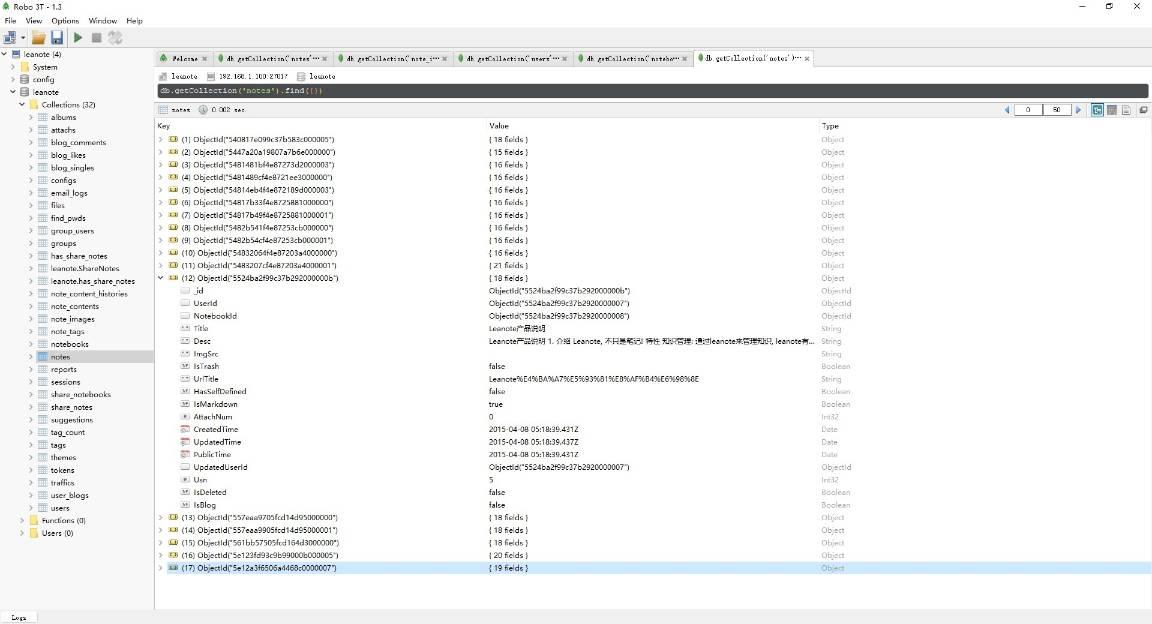Open the Options menu
This screenshot has height=624, width=1152.
point(65,21)
